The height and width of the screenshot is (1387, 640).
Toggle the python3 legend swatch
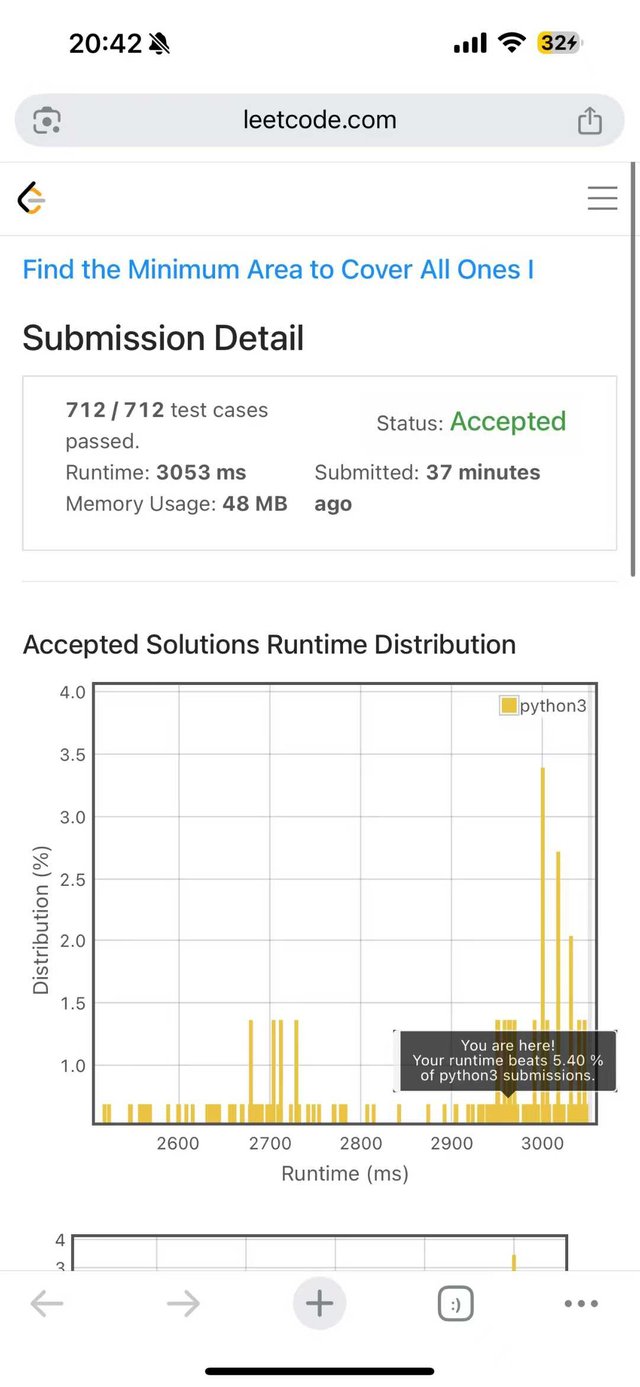point(509,706)
